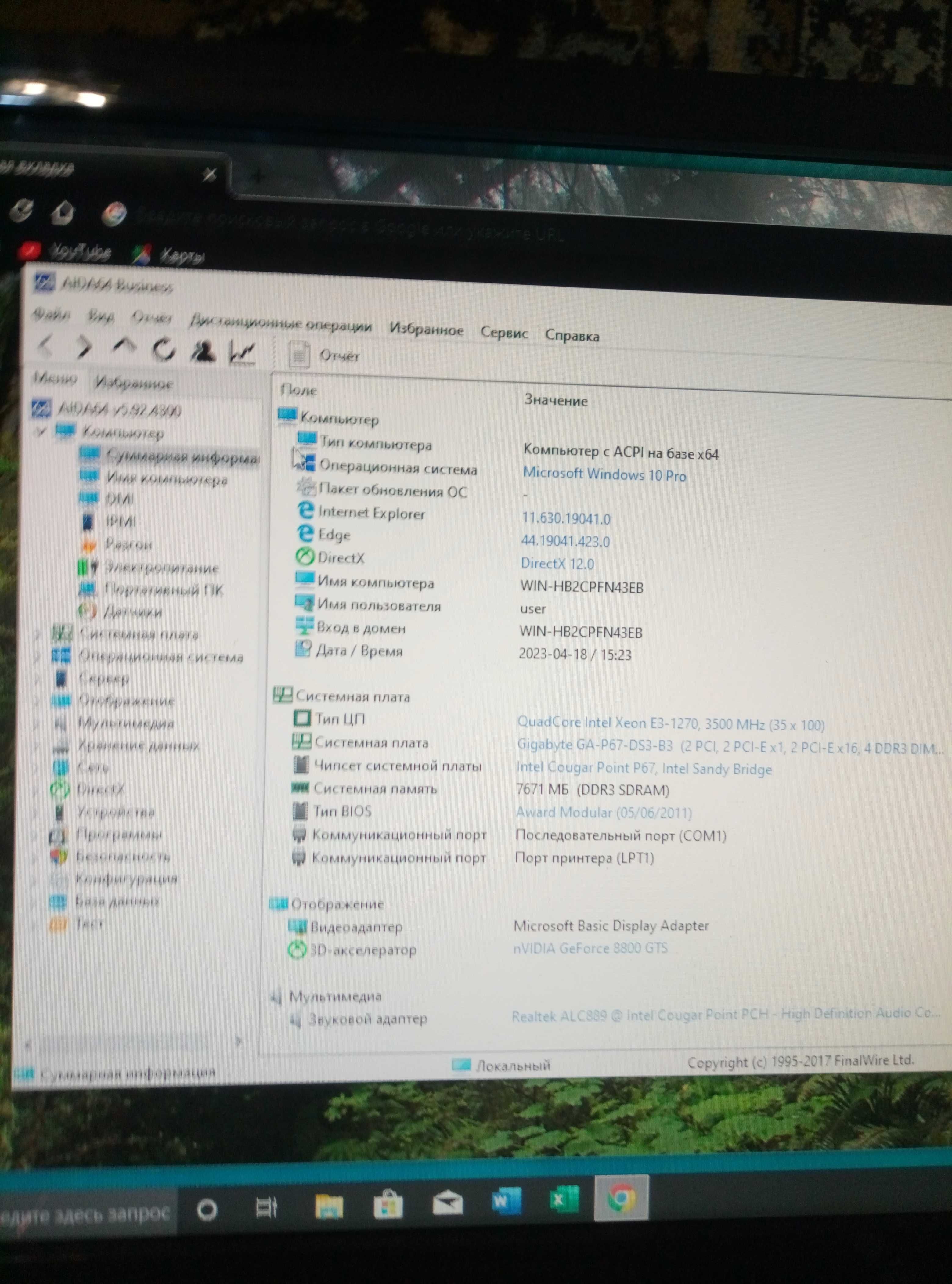
Task: Expand Системная плата tree node
Action: pyautogui.click(x=38, y=634)
